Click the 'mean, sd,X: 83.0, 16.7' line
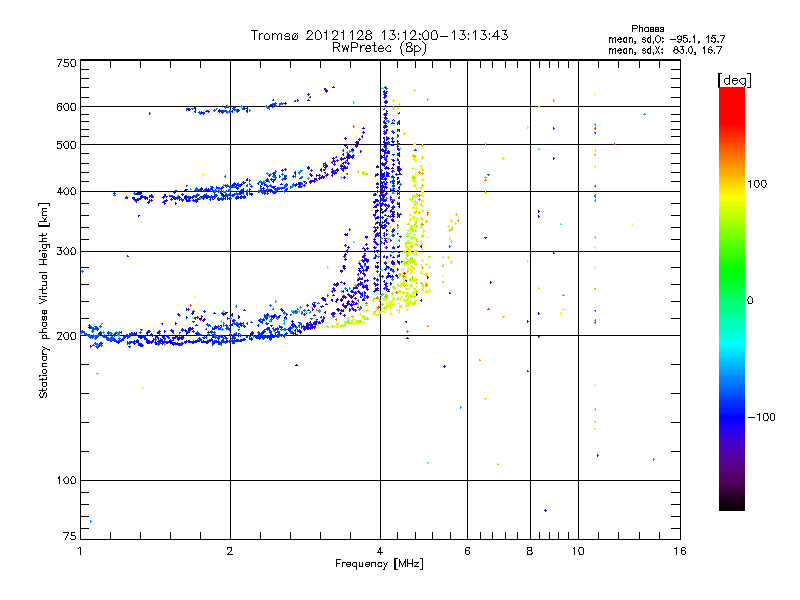Image resolution: width=800 pixels, height=600 pixels. (x=665, y=50)
